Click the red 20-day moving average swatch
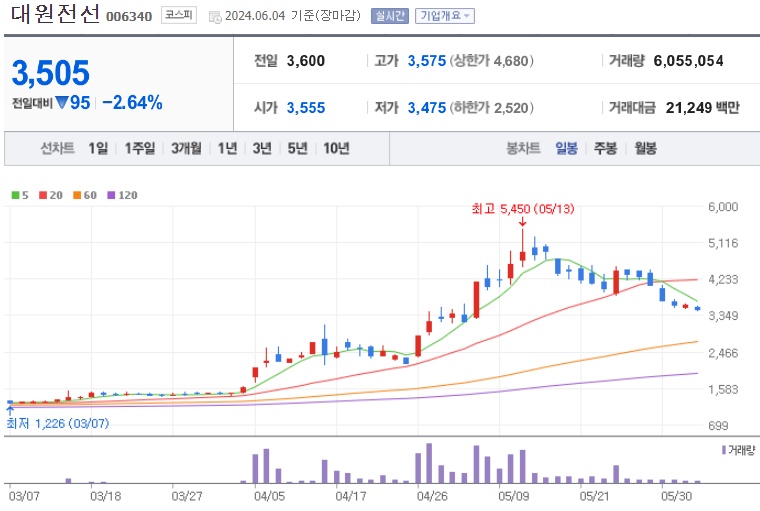The image size is (760, 511). coord(43,195)
